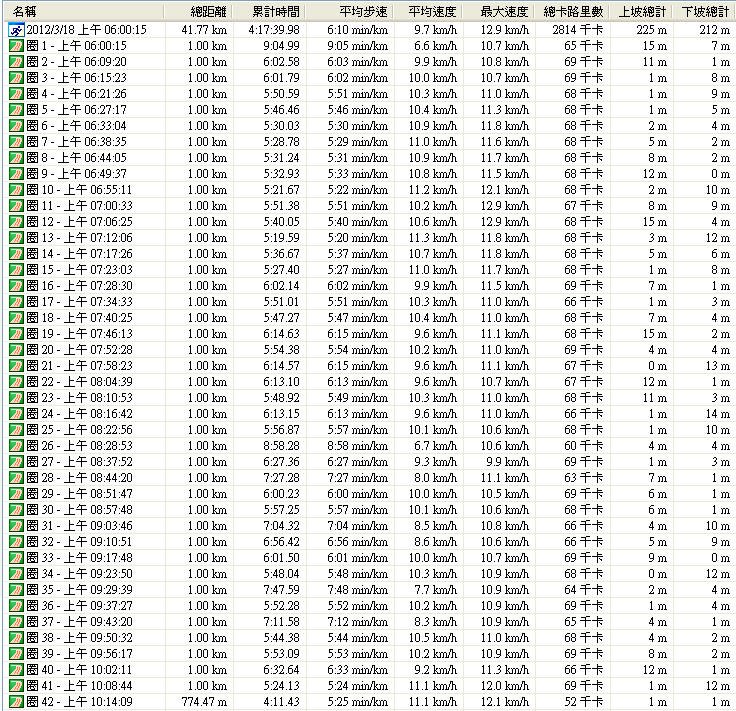Select the row 2012/3/18 上午 06:00:15

(x=370, y=31)
